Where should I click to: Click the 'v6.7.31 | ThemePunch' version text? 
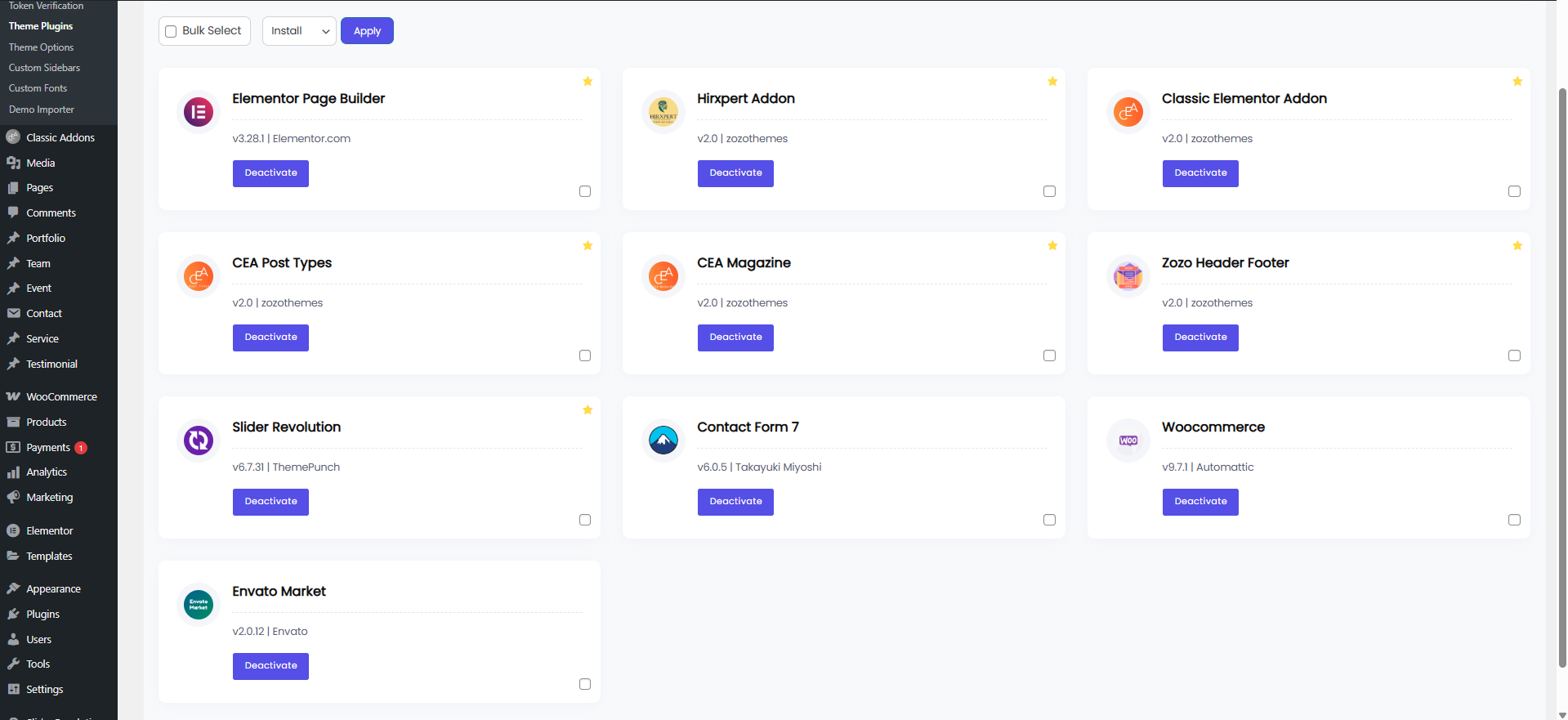286,467
